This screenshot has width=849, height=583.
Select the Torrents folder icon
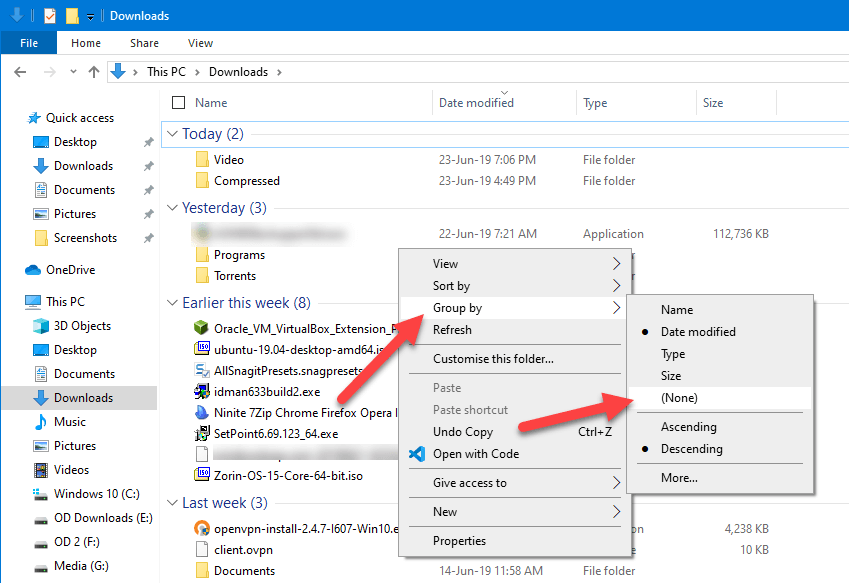[x=202, y=276]
